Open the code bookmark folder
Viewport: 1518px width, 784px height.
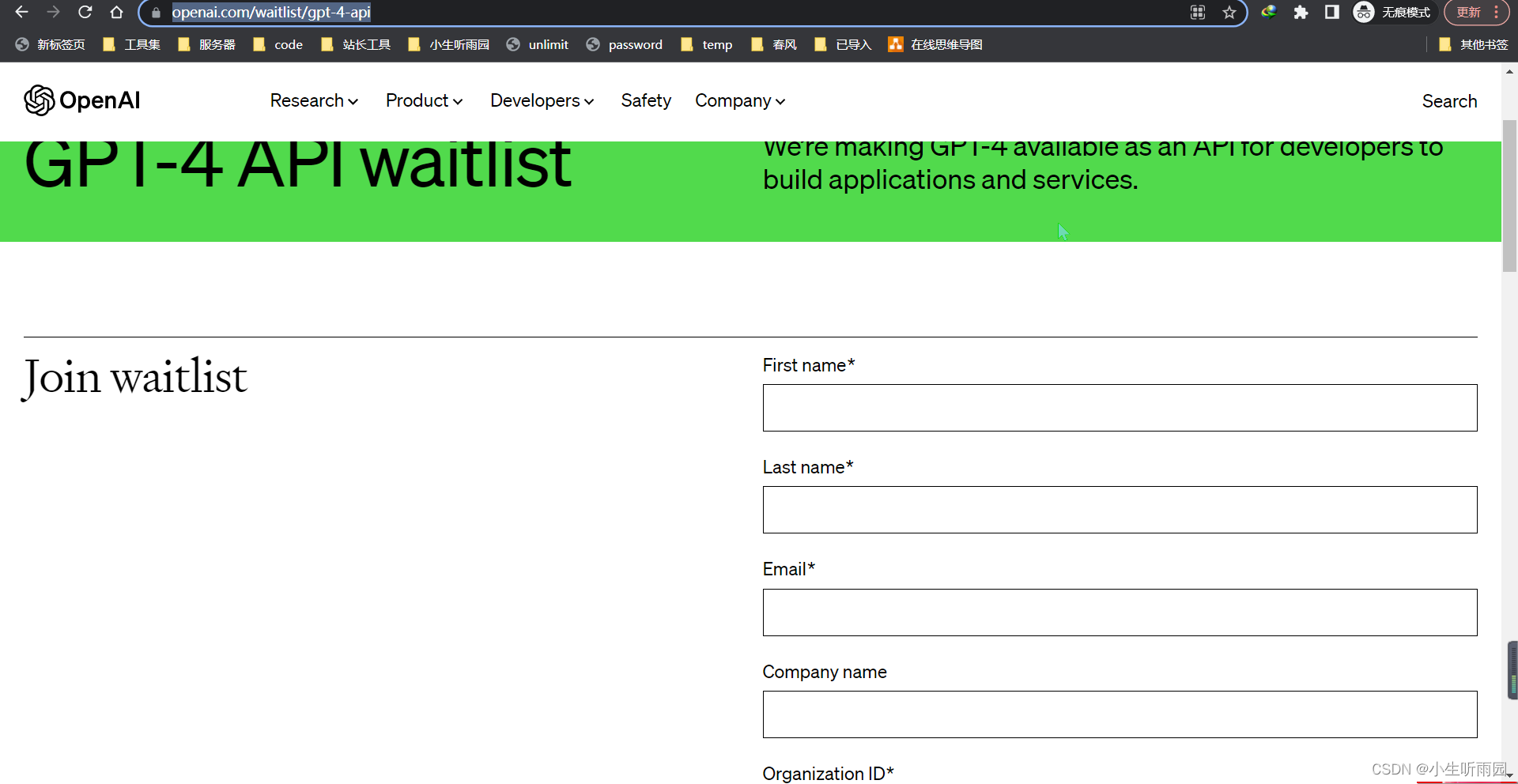point(278,44)
